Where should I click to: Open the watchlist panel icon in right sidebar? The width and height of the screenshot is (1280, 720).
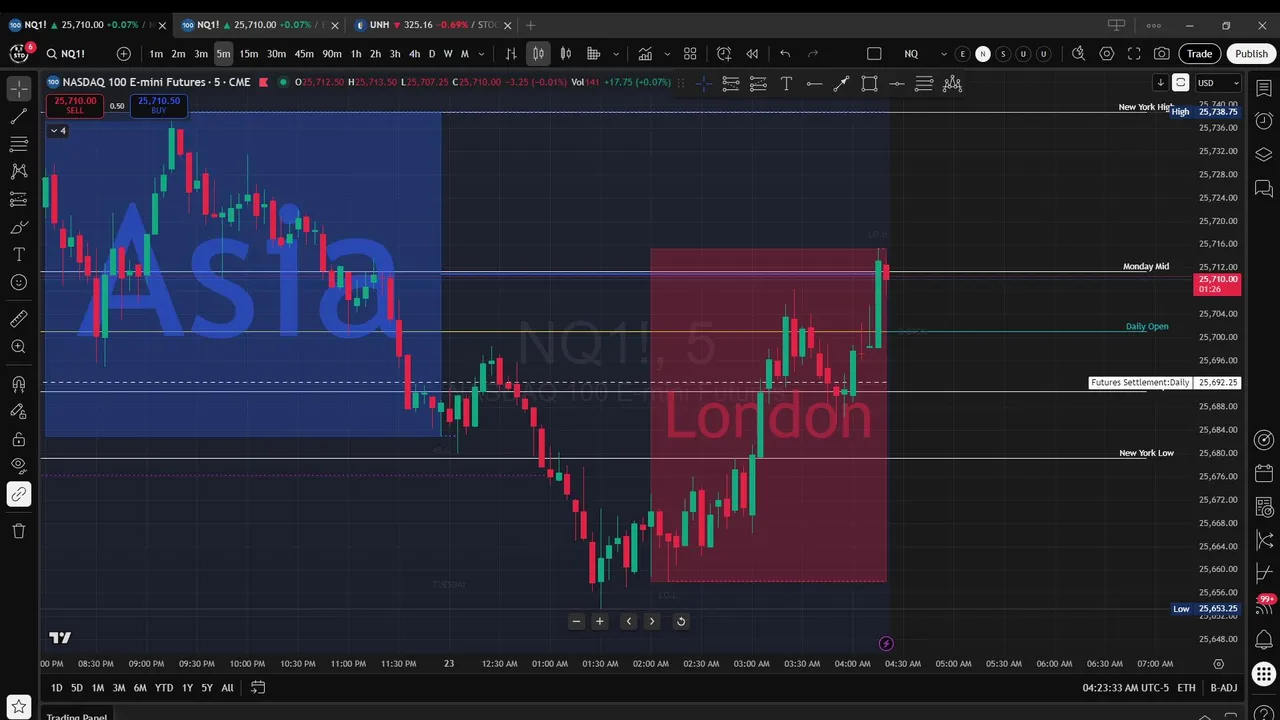[1264, 88]
